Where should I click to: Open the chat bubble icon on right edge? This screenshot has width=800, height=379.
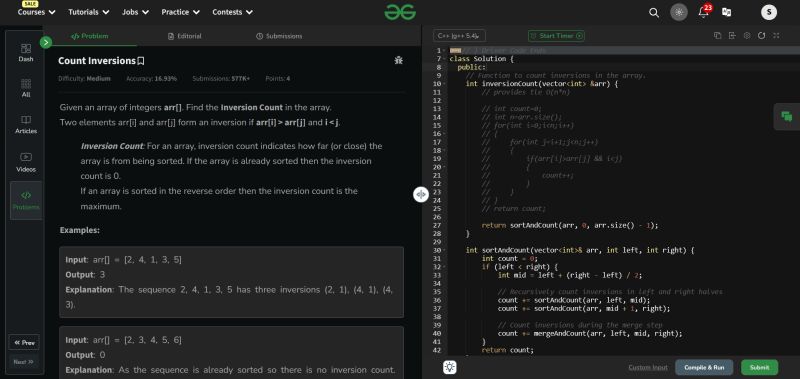(x=787, y=116)
